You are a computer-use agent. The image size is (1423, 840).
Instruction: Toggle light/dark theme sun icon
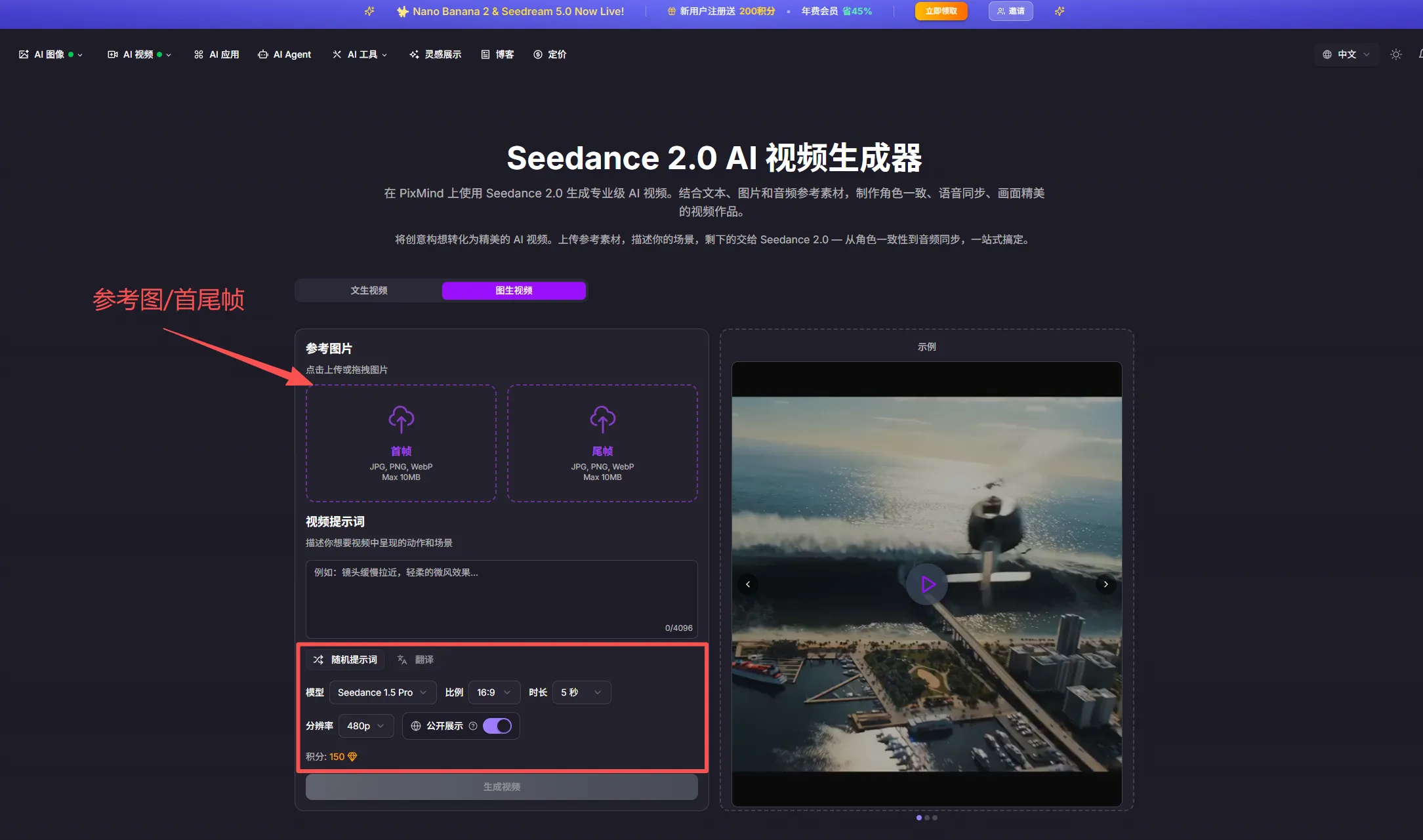[1396, 54]
